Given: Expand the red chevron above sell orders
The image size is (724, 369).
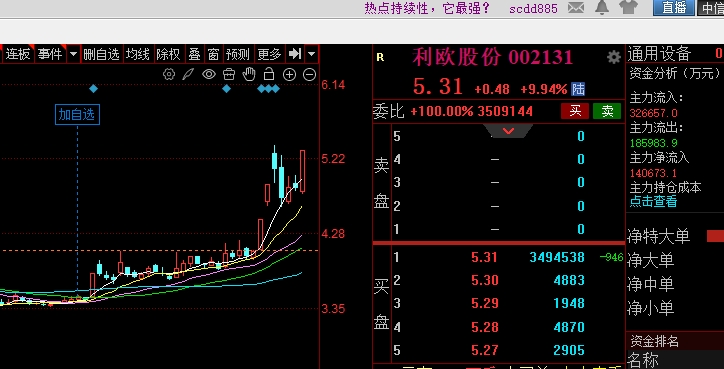Looking at the screenshot, I should pyautogui.click(x=508, y=131).
